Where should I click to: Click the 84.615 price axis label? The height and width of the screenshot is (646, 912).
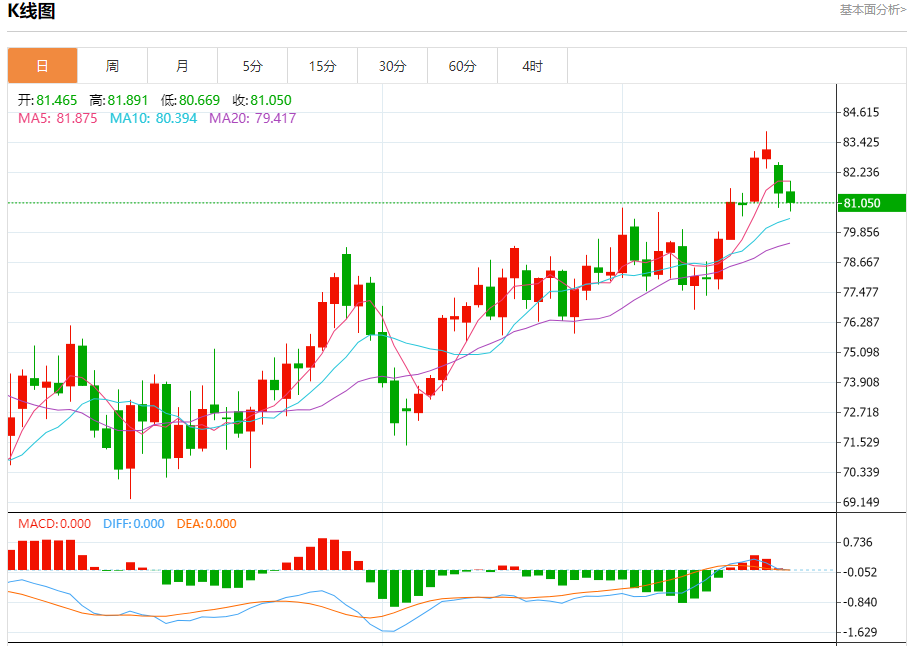[x=861, y=112]
